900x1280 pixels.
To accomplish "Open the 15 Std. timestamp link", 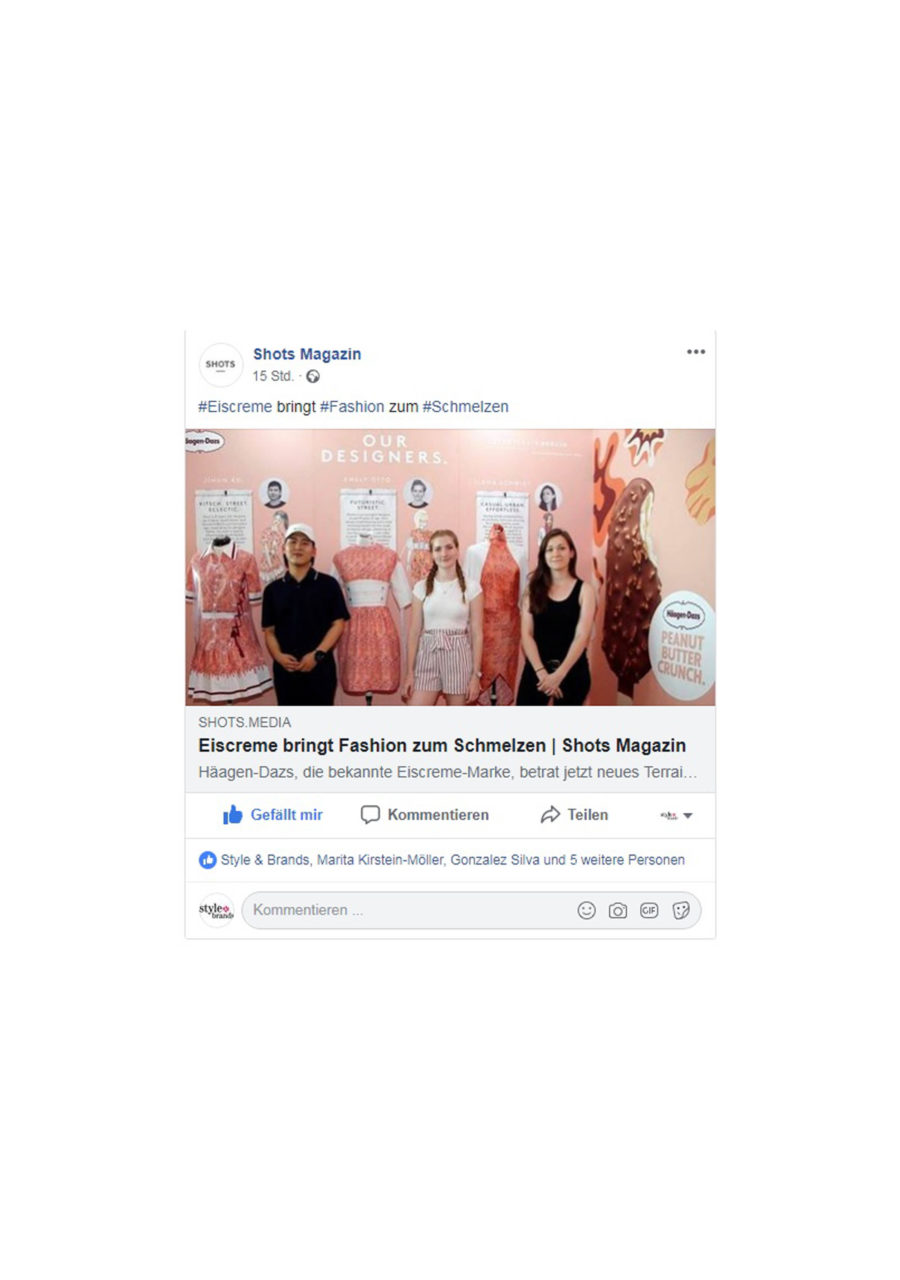I will click(273, 377).
